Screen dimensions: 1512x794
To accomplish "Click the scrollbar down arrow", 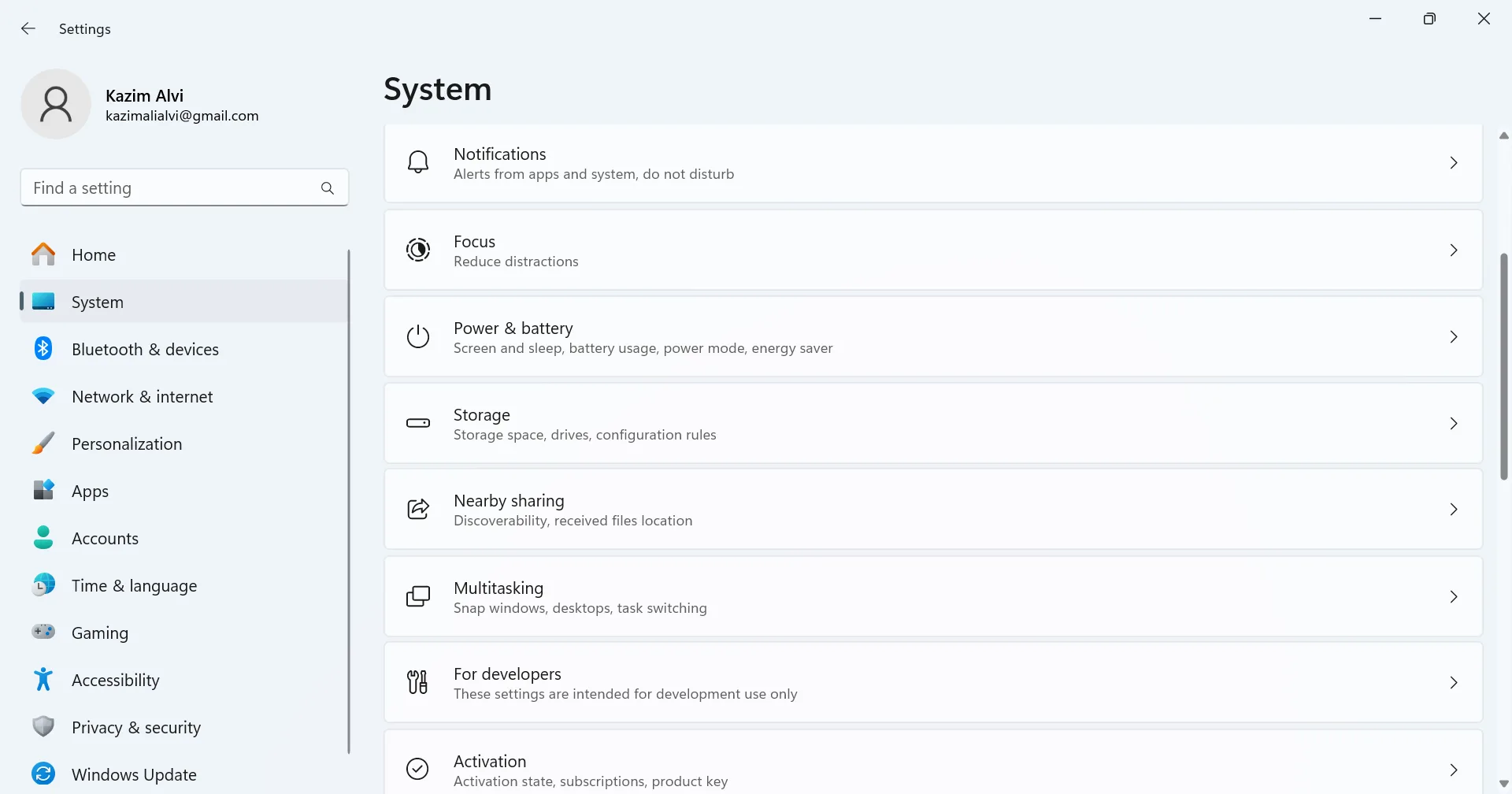I will click(1504, 784).
